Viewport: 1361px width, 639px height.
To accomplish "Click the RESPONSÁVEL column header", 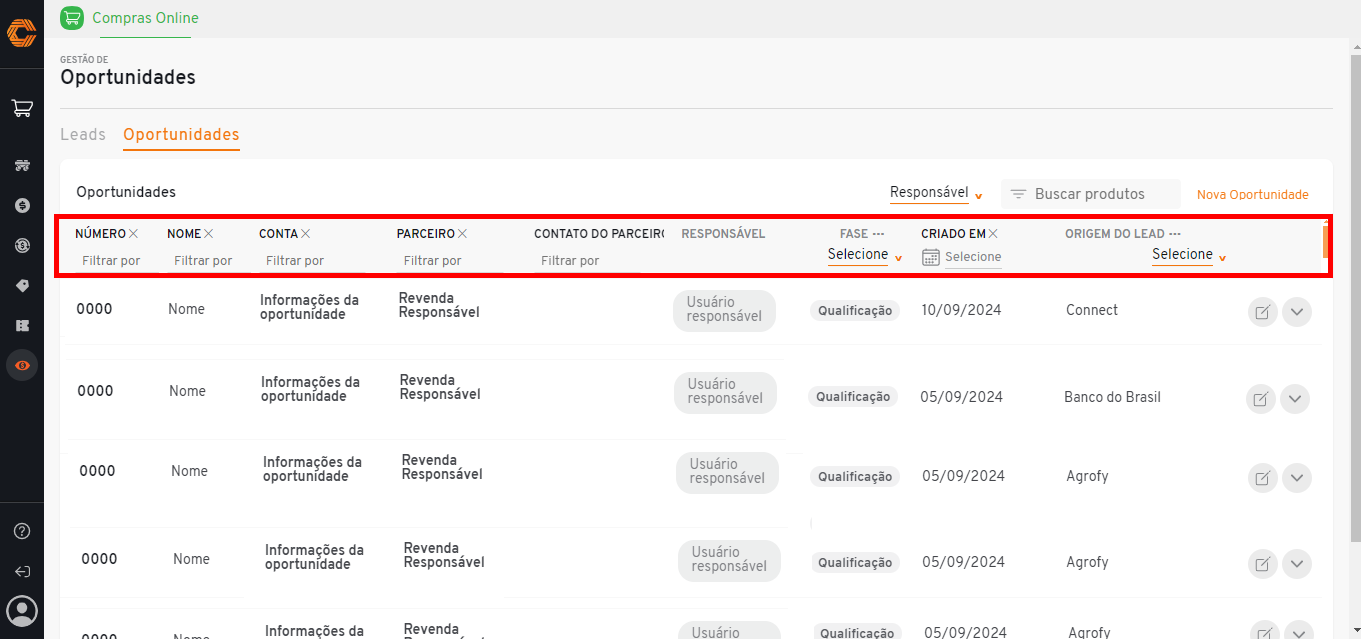I will click(x=723, y=234).
